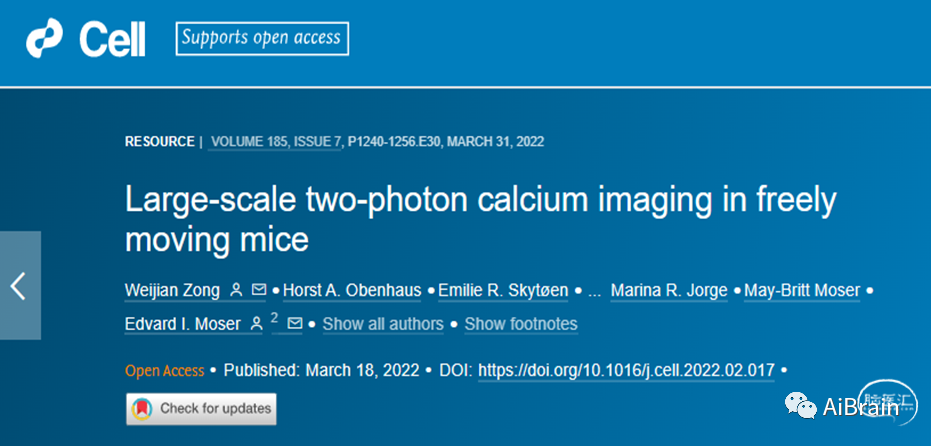Expand the Show footnotes section

521,324
